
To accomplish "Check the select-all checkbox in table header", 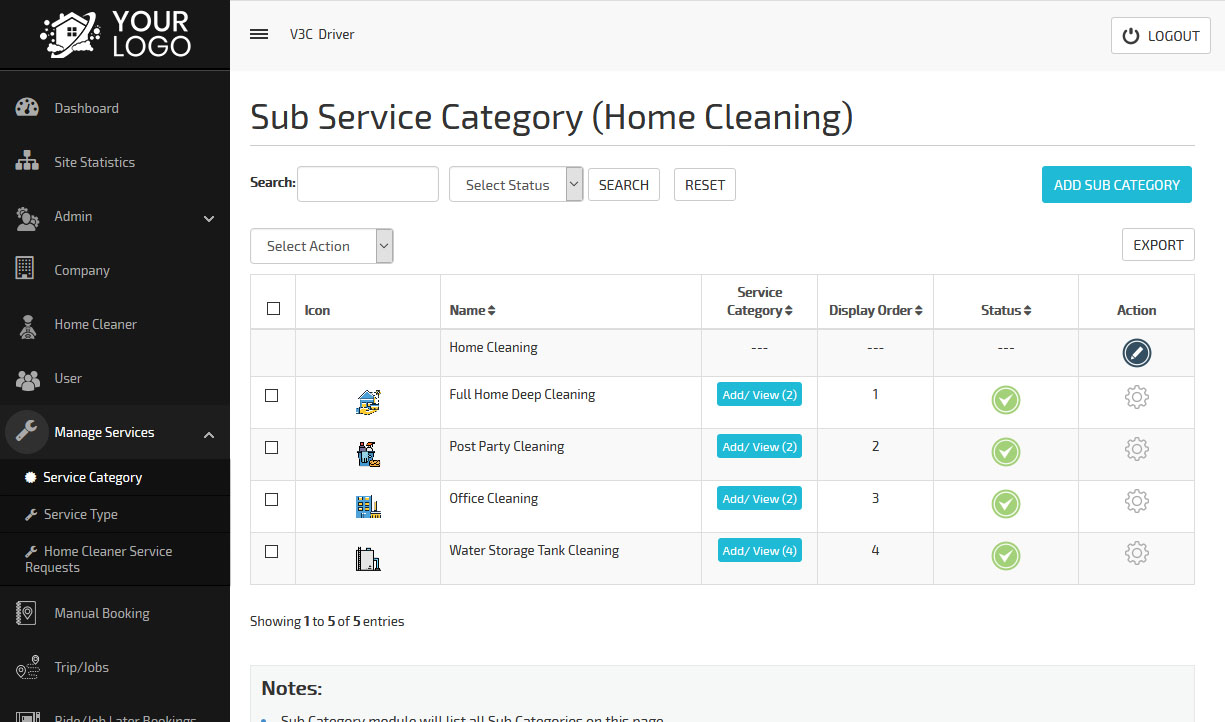I will pyautogui.click(x=273, y=308).
